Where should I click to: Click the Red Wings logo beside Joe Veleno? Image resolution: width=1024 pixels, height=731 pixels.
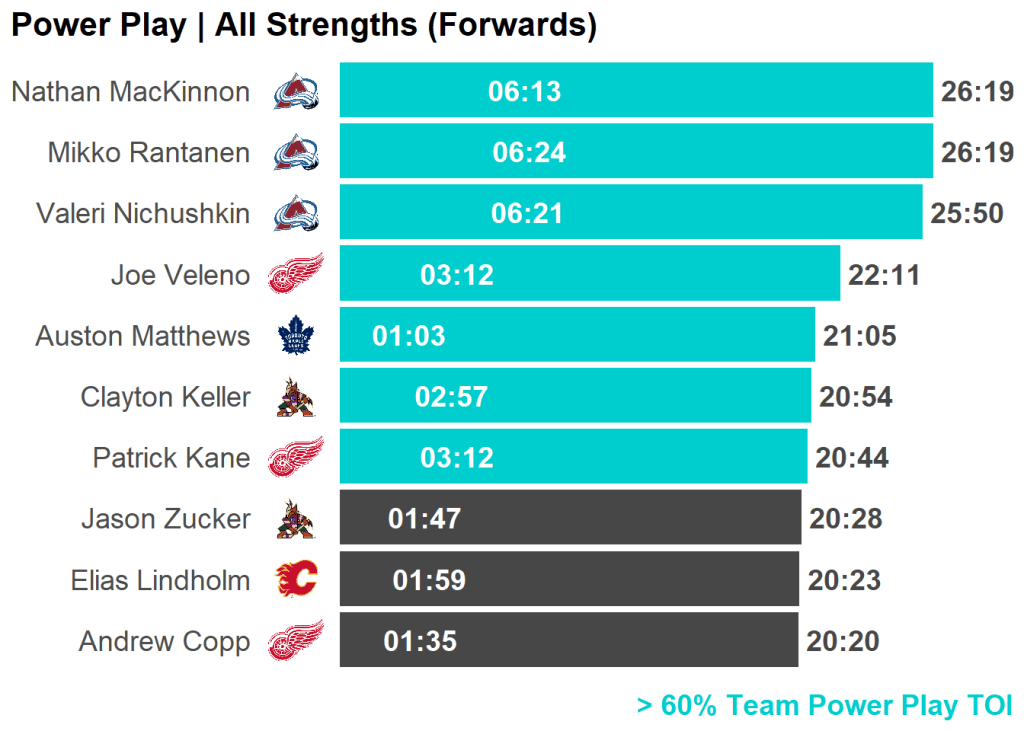[296, 274]
